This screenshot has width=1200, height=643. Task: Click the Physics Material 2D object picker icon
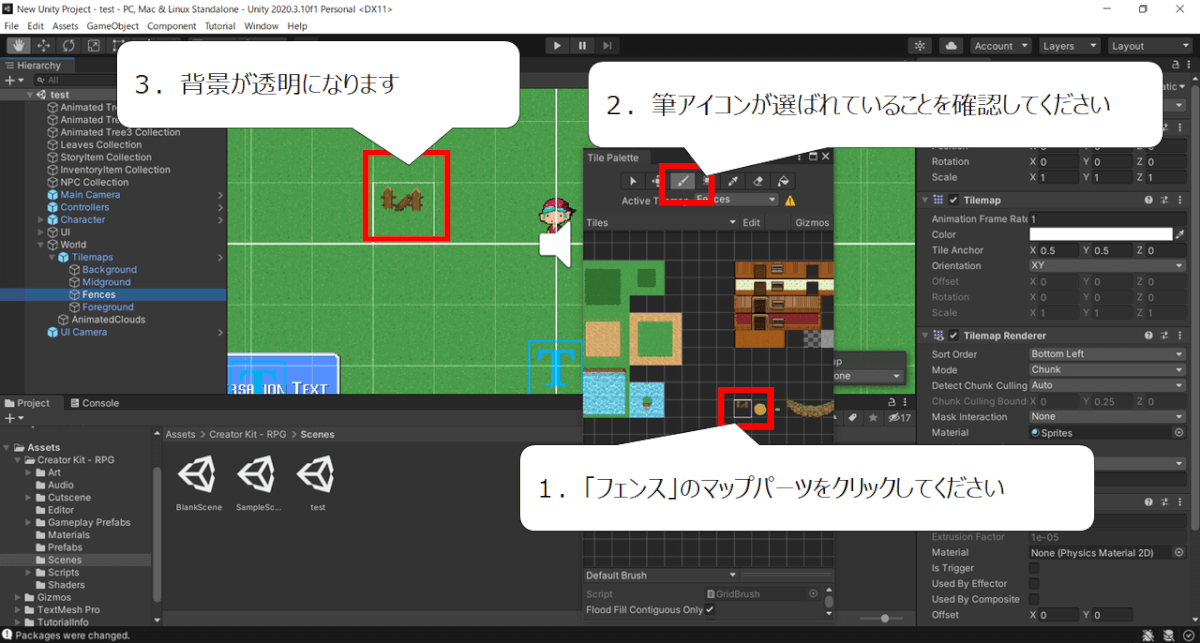click(x=1179, y=552)
